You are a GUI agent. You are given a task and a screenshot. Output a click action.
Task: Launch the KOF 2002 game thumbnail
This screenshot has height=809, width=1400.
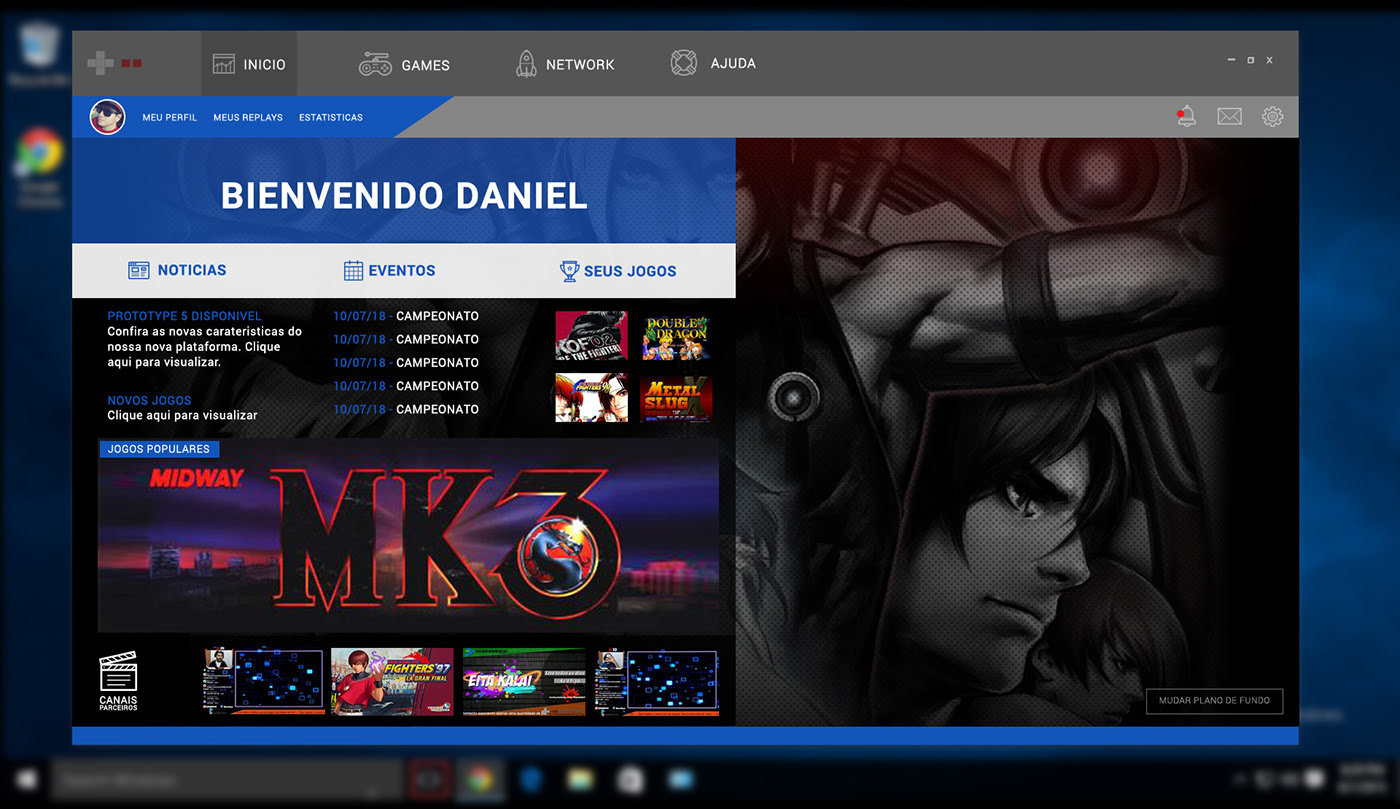[591, 335]
